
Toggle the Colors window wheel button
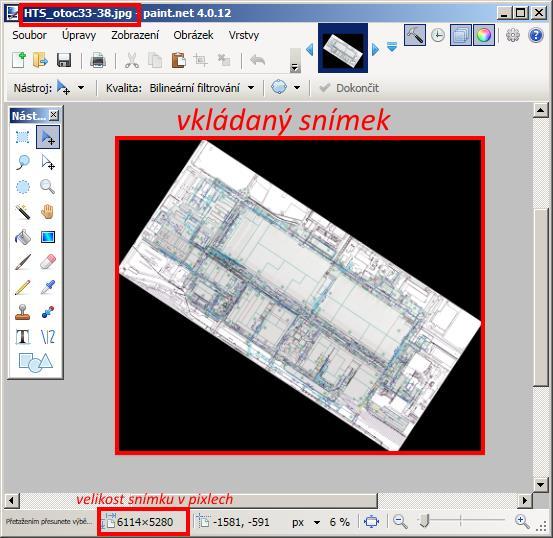point(484,35)
